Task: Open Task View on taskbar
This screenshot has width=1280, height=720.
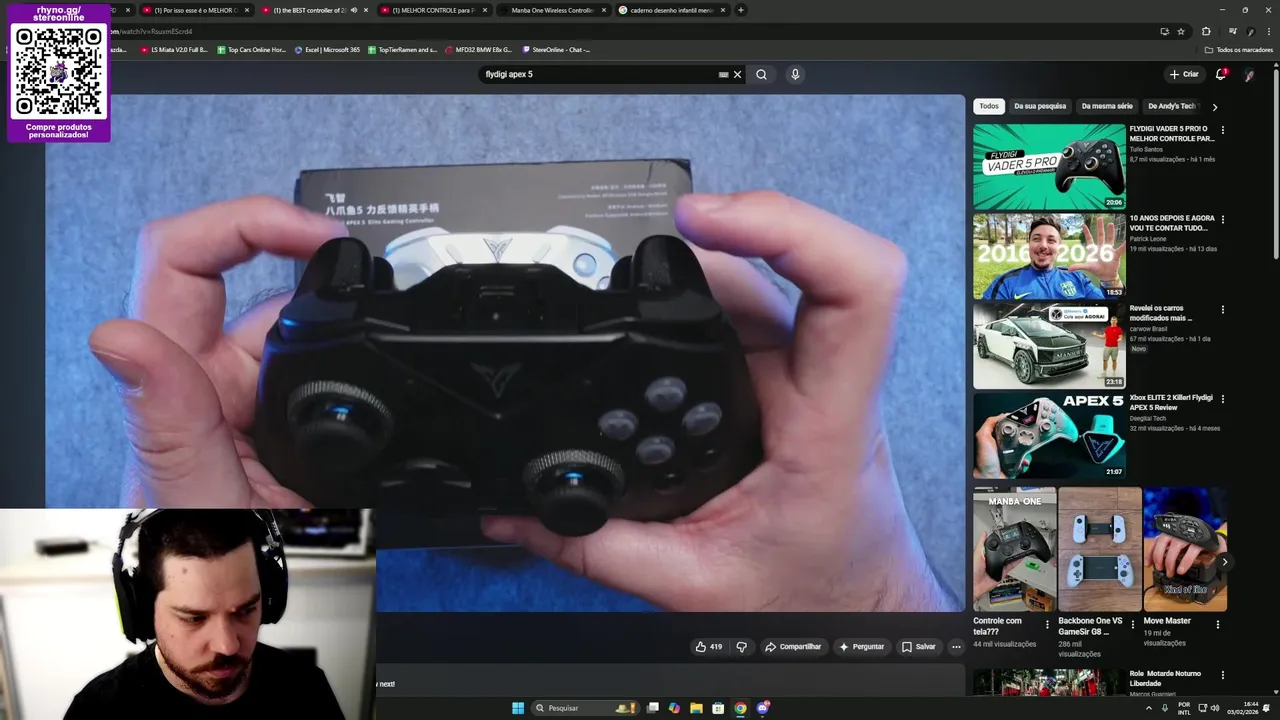Action: [652, 708]
